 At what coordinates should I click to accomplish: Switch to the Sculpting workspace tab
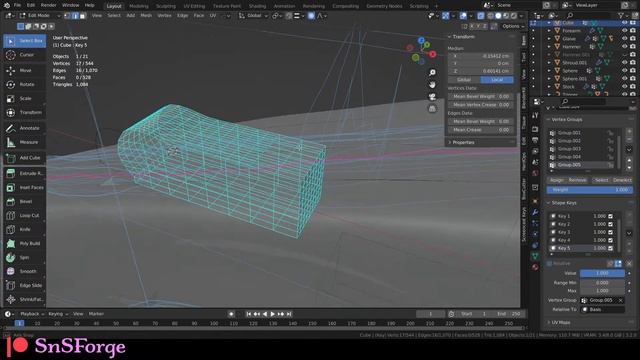pyautogui.click(x=166, y=6)
